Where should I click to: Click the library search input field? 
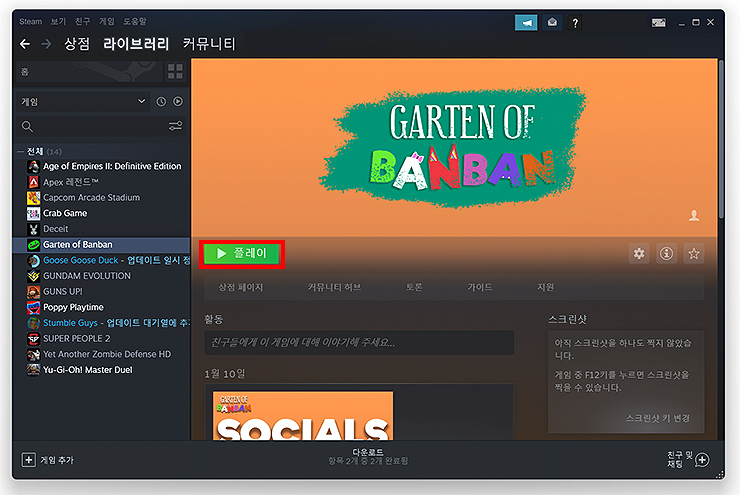coord(101,126)
